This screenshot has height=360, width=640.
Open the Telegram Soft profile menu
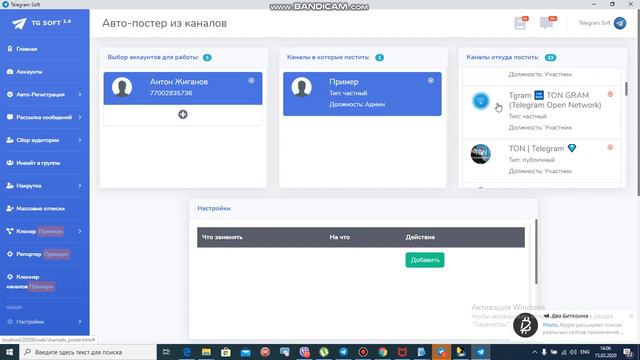click(602, 23)
